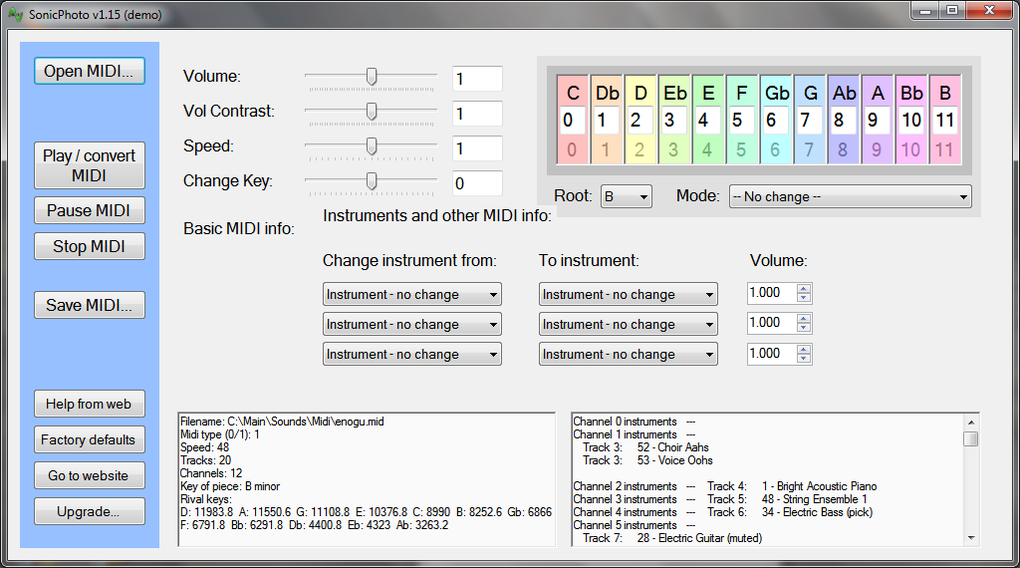Open second 'To instrument' dropdown
This screenshot has width=1020, height=568.
tap(628, 325)
